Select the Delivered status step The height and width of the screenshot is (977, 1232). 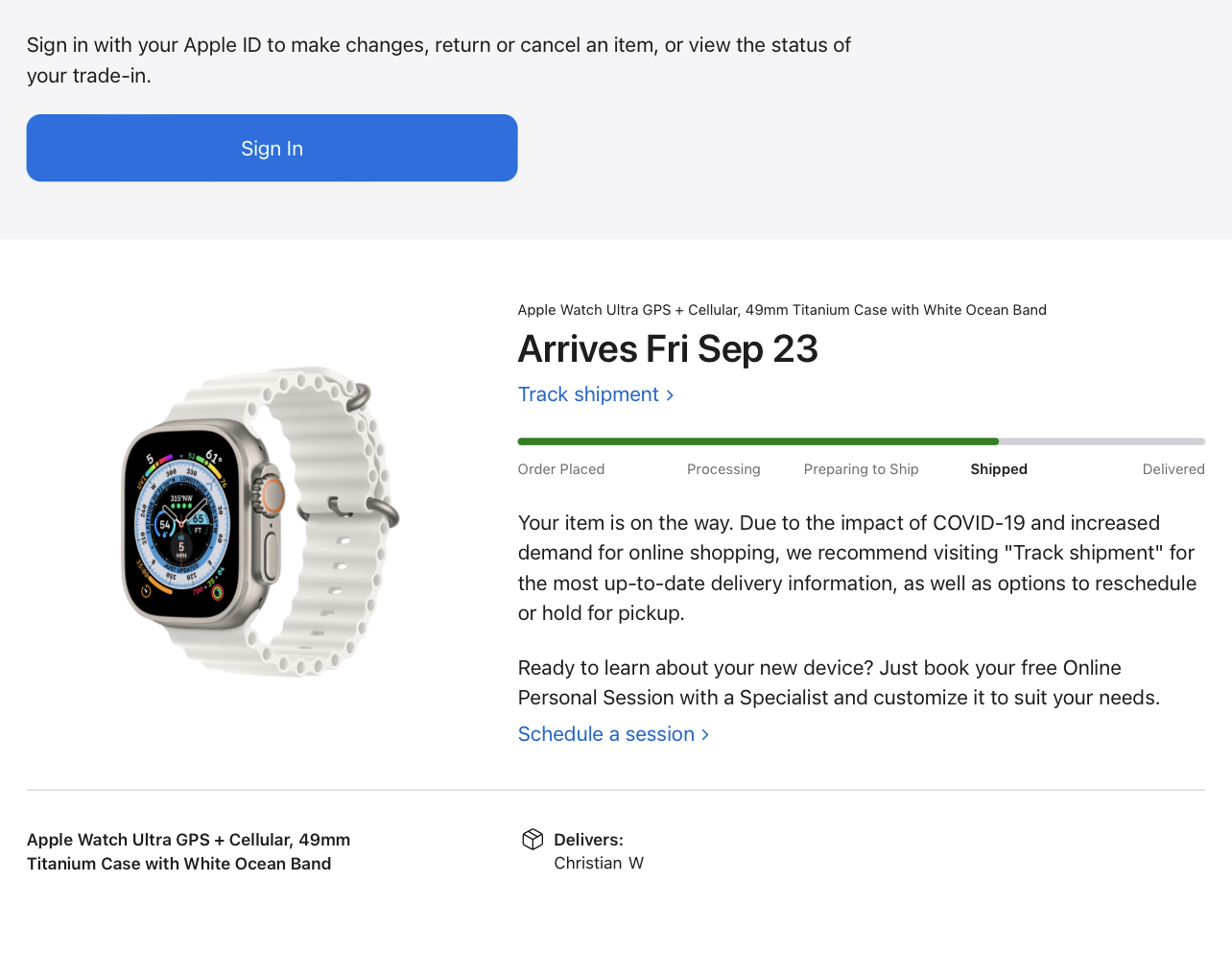[1173, 469]
